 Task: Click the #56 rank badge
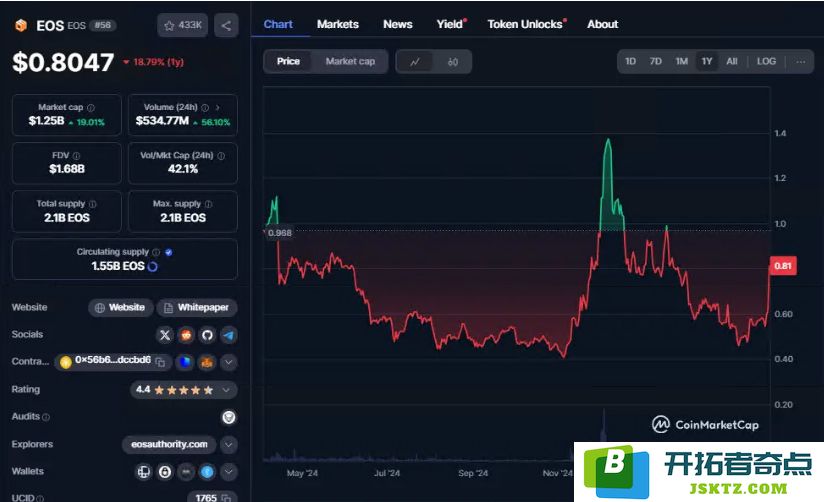102,25
